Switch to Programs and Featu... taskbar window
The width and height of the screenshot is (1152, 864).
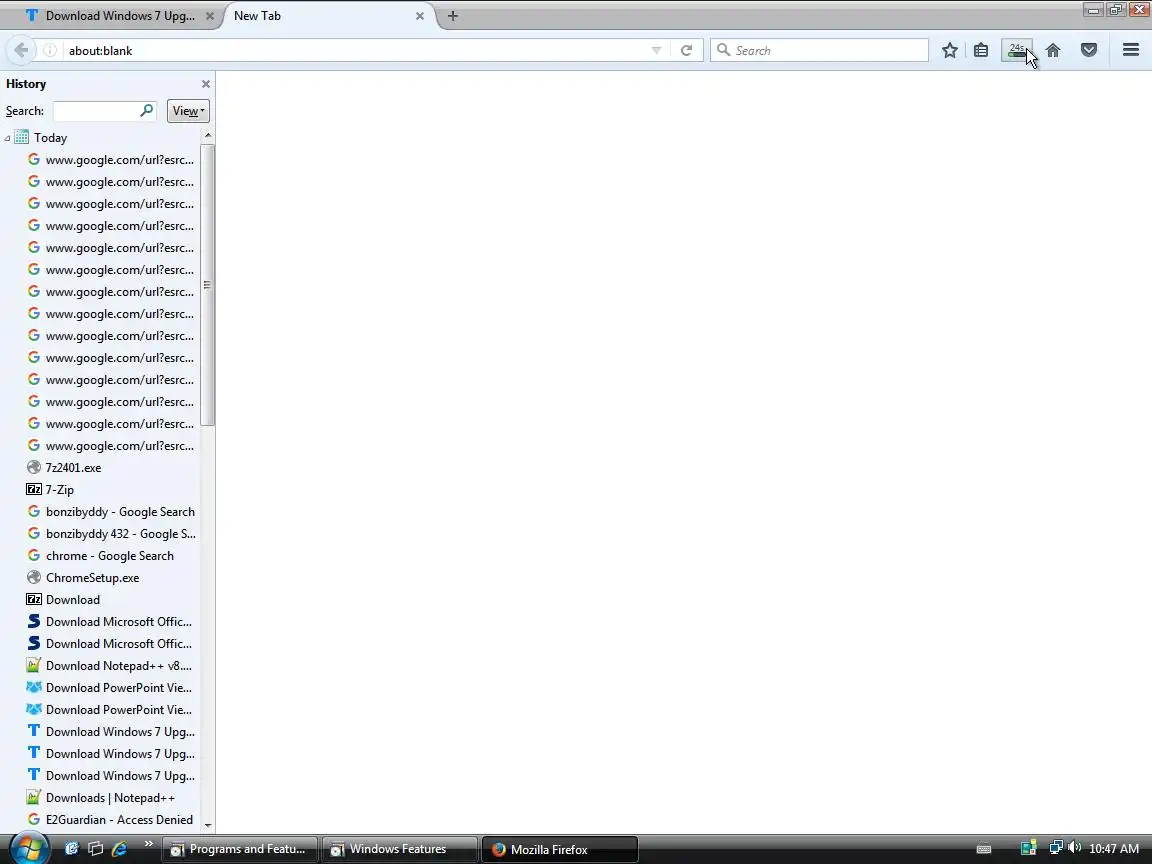pyautogui.click(x=240, y=849)
